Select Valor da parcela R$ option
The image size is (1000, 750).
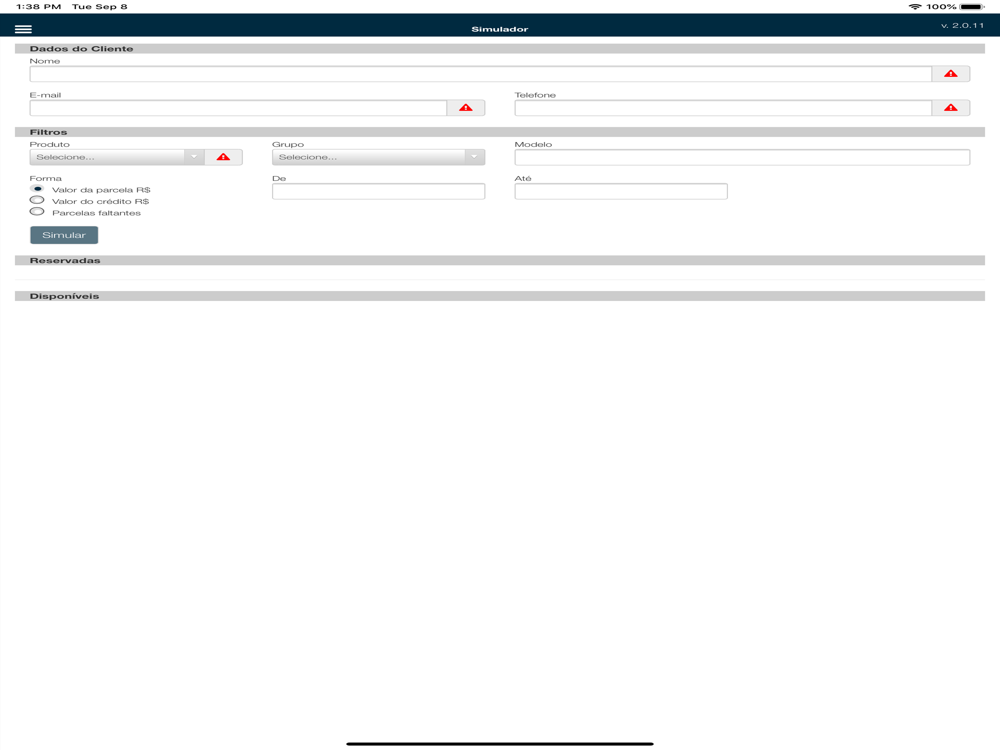[37, 189]
